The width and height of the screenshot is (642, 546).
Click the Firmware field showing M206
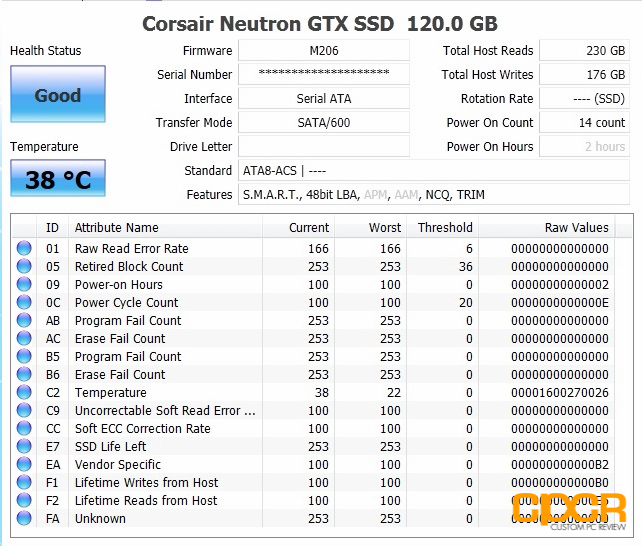pos(324,51)
